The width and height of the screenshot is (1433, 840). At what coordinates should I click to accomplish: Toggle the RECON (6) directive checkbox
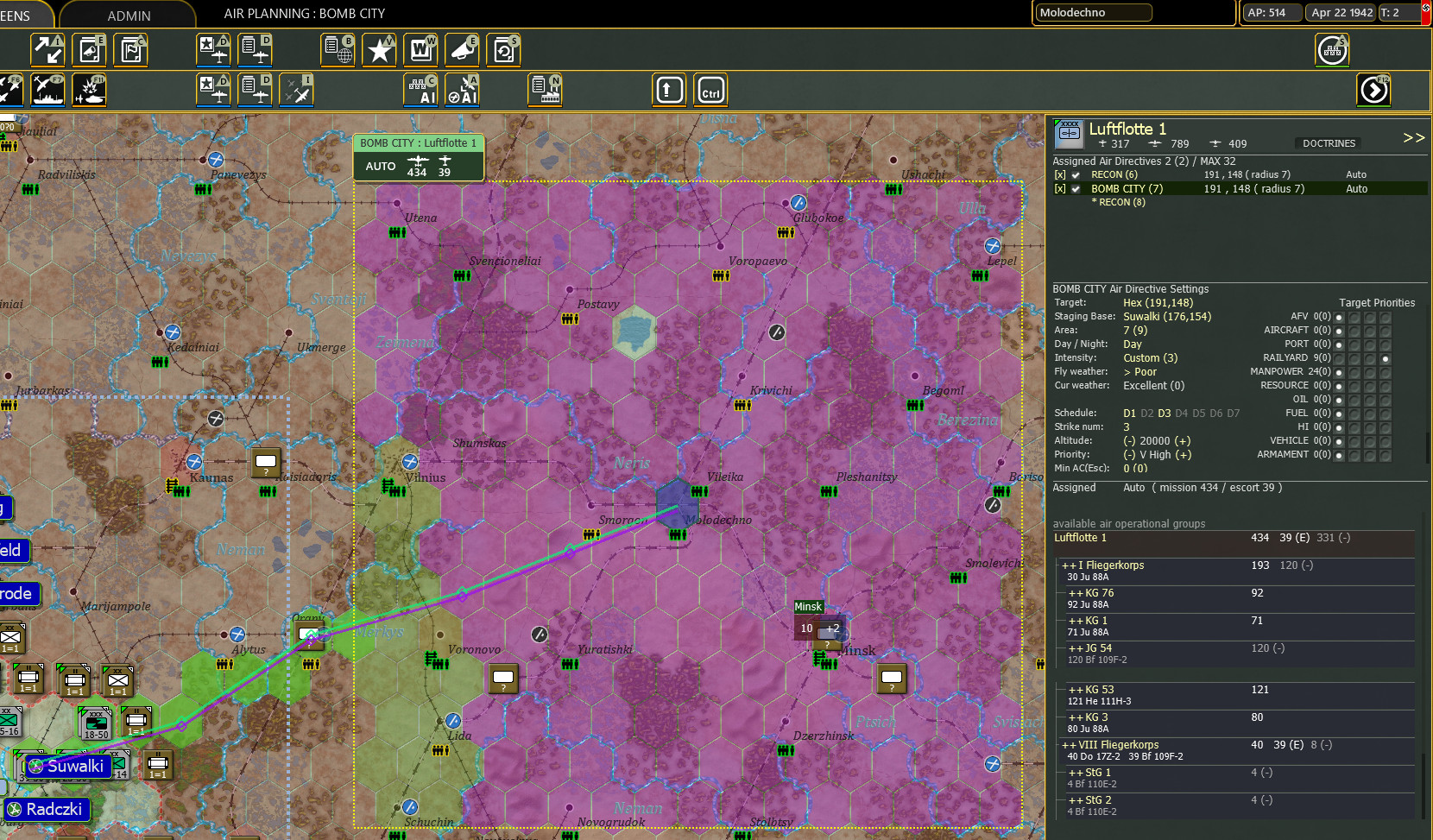click(1076, 175)
